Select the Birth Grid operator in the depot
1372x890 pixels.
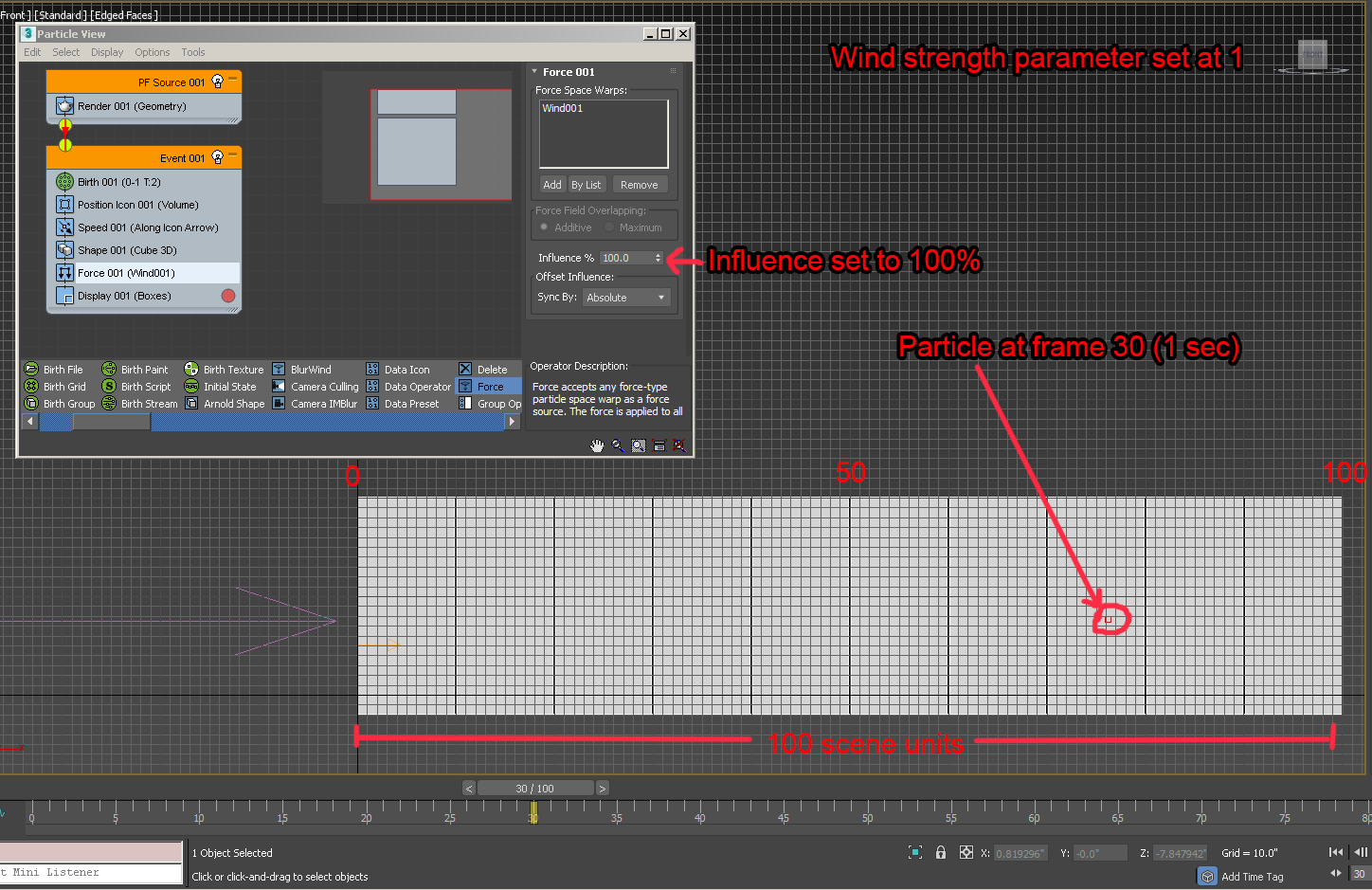[63, 386]
